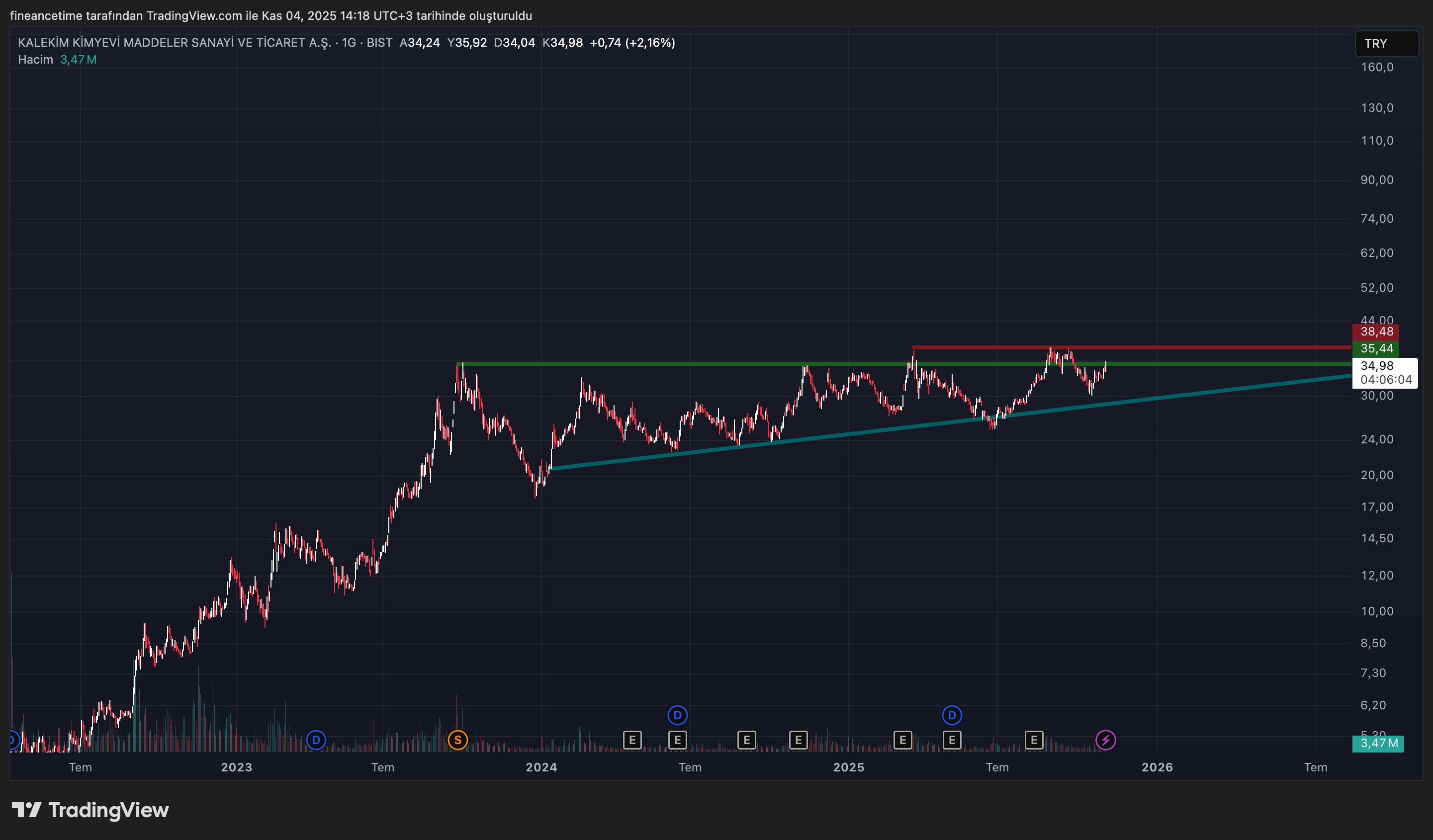
Task: Click the red 38,48 price label
Action: click(x=1376, y=332)
